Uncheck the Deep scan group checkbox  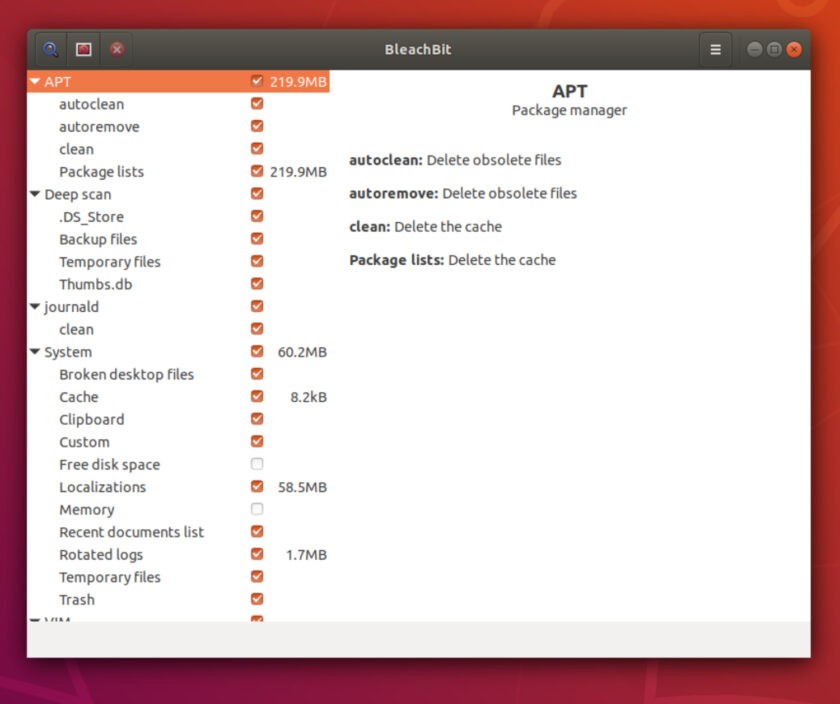click(257, 193)
